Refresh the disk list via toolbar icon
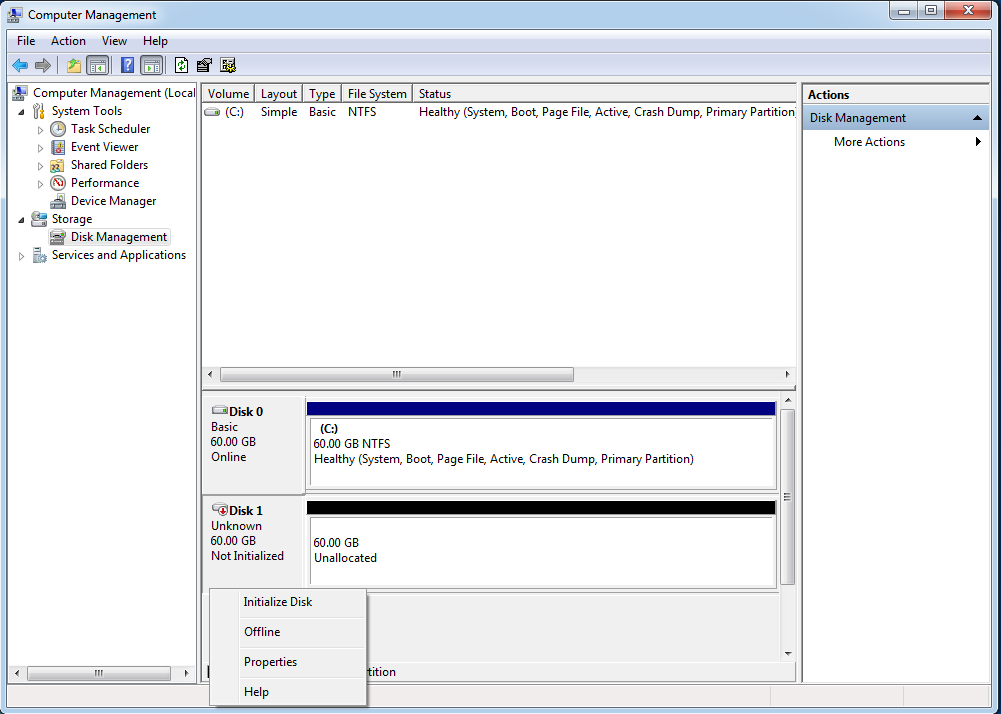 (181, 65)
